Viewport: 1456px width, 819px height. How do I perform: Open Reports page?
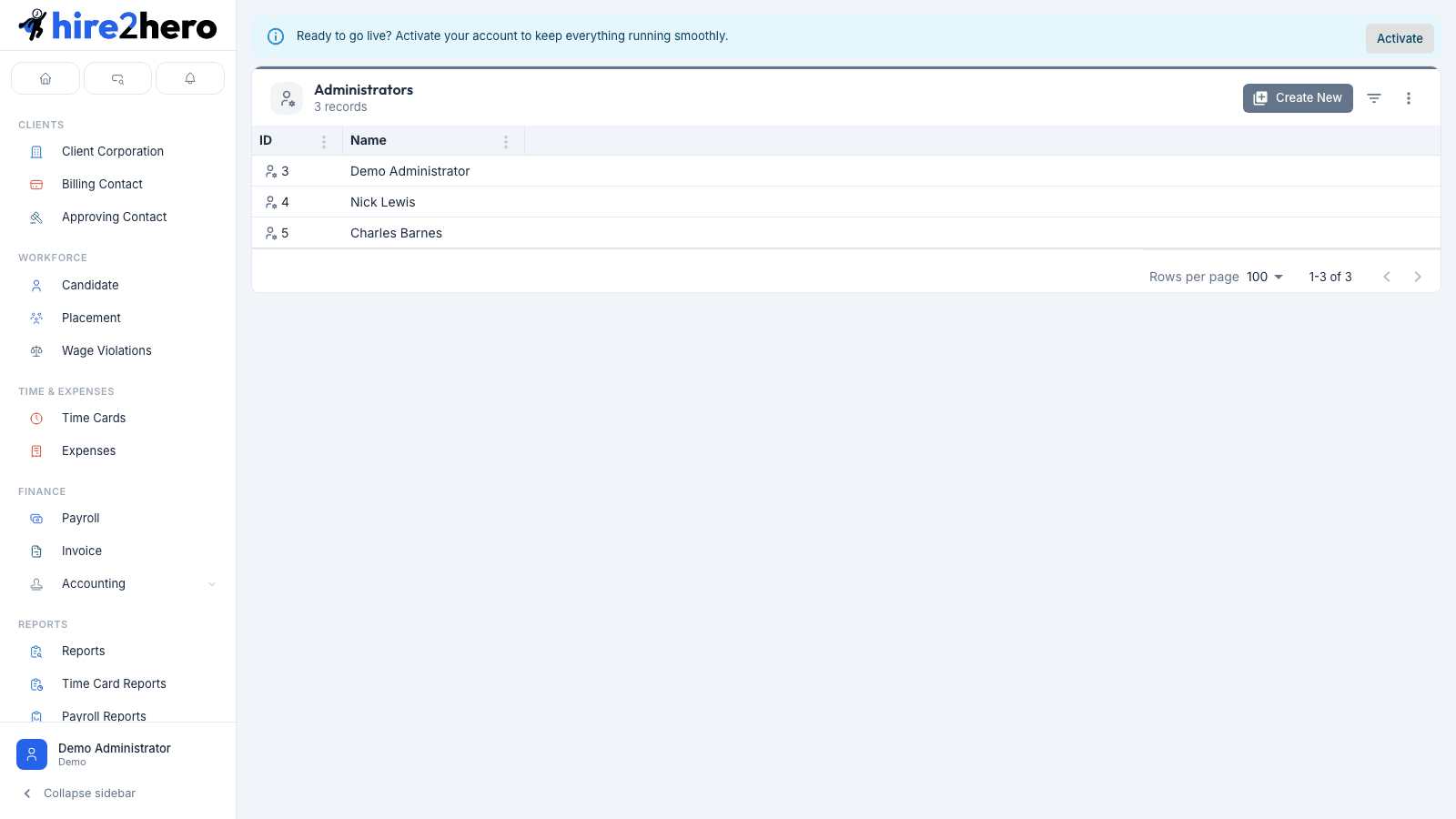click(84, 652)
